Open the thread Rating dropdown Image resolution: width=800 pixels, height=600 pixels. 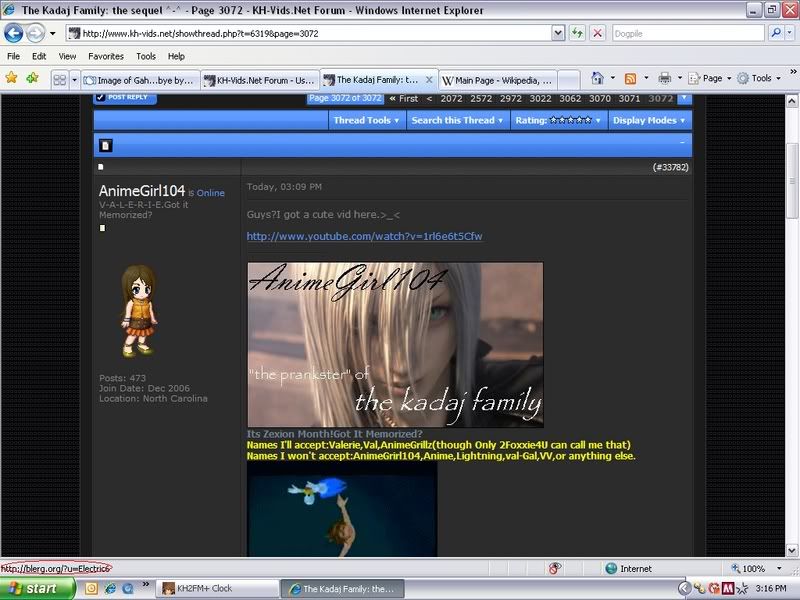click(558, 120)
